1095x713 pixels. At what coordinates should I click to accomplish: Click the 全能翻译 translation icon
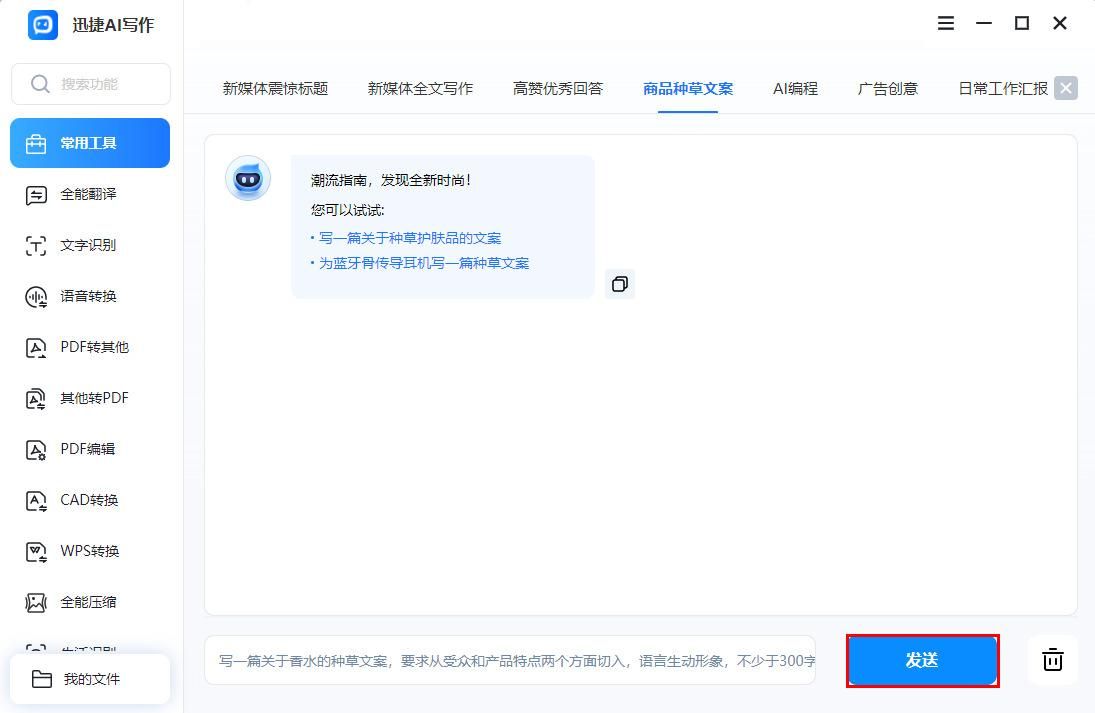36,195
